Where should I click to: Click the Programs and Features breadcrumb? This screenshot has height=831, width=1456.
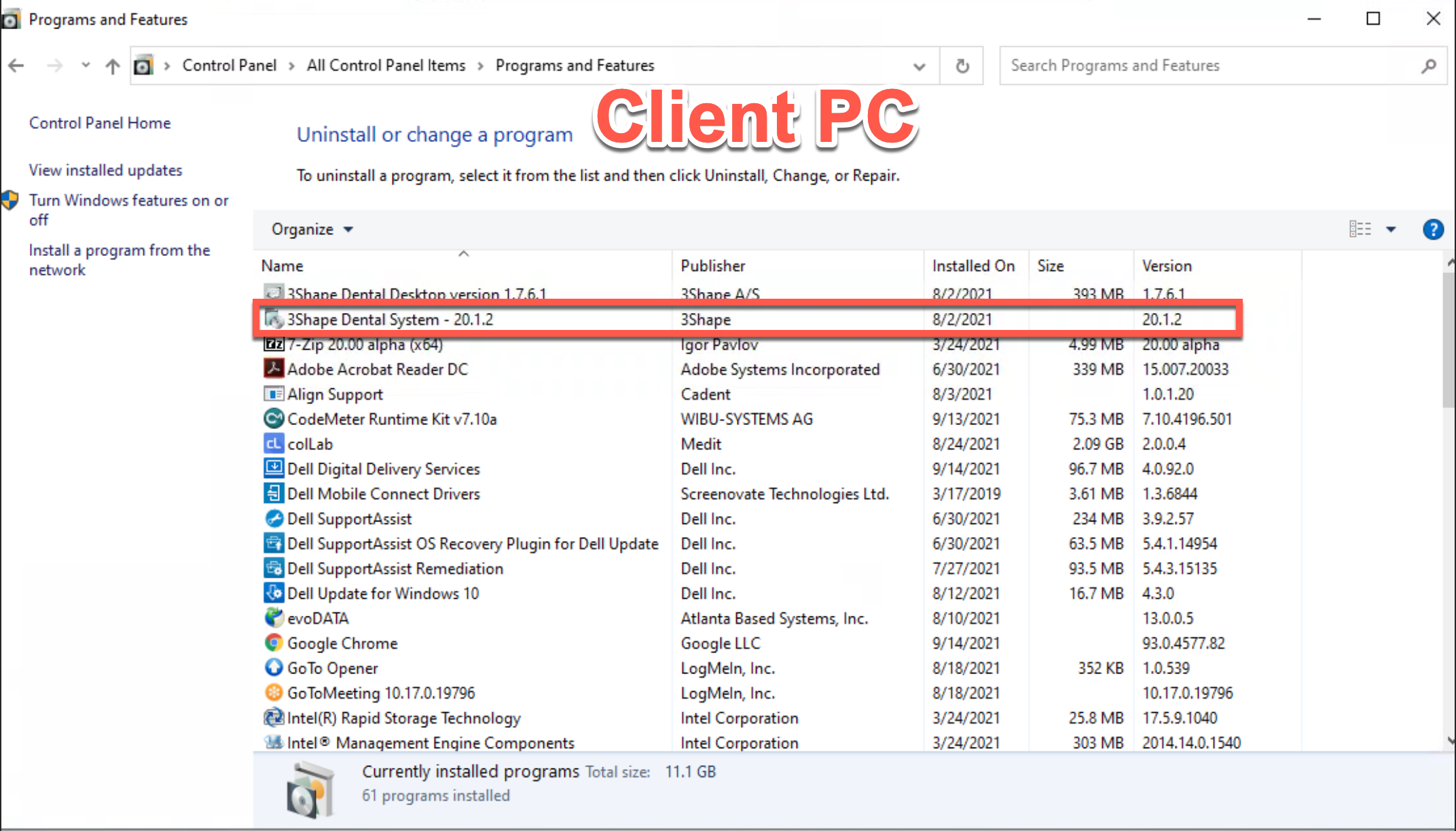coord(575,66)
